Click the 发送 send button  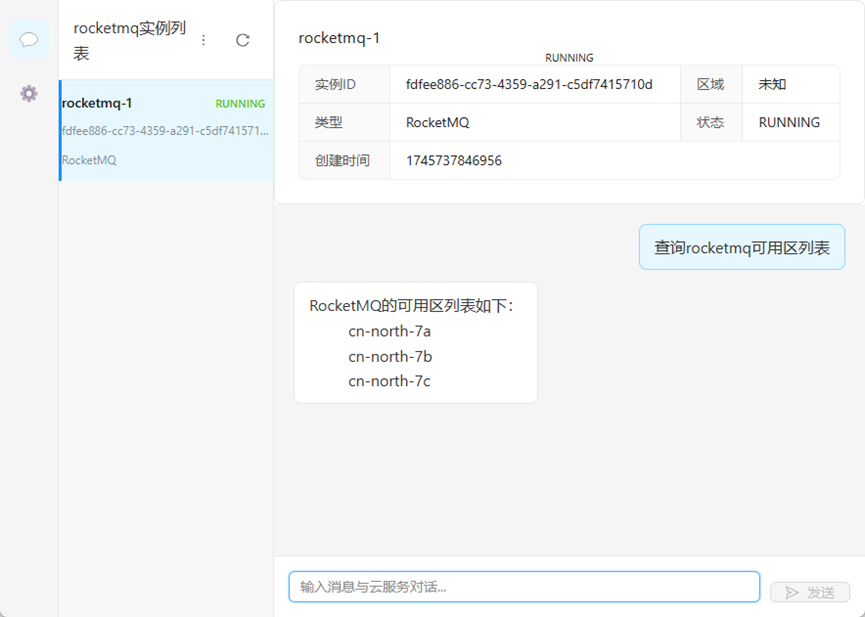810,592
